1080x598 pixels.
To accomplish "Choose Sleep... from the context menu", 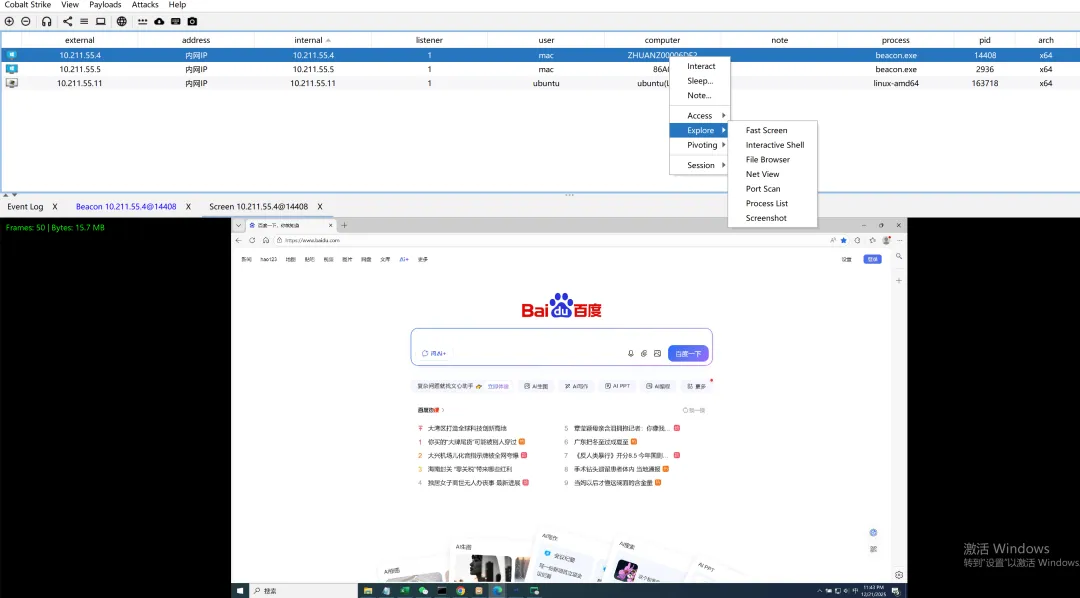I will pyautogui.click(x=700, y=81).
